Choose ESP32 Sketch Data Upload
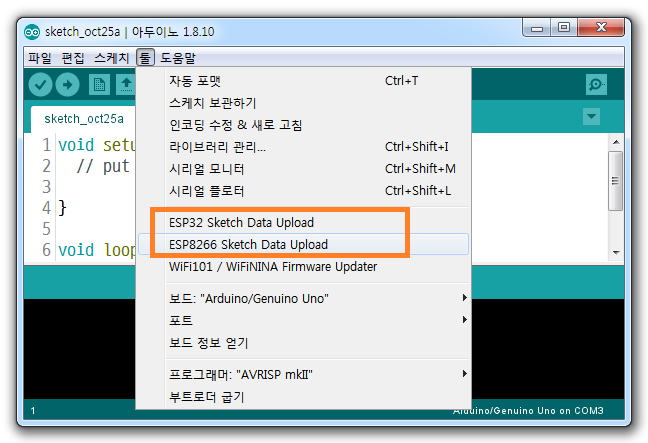648x443 pixels. click(304, 222)
